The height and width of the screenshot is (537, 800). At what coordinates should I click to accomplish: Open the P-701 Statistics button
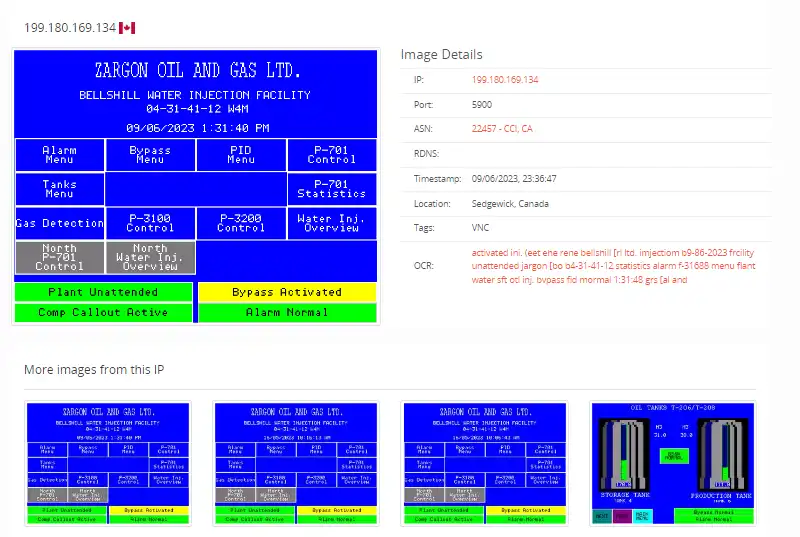[332, 189]
